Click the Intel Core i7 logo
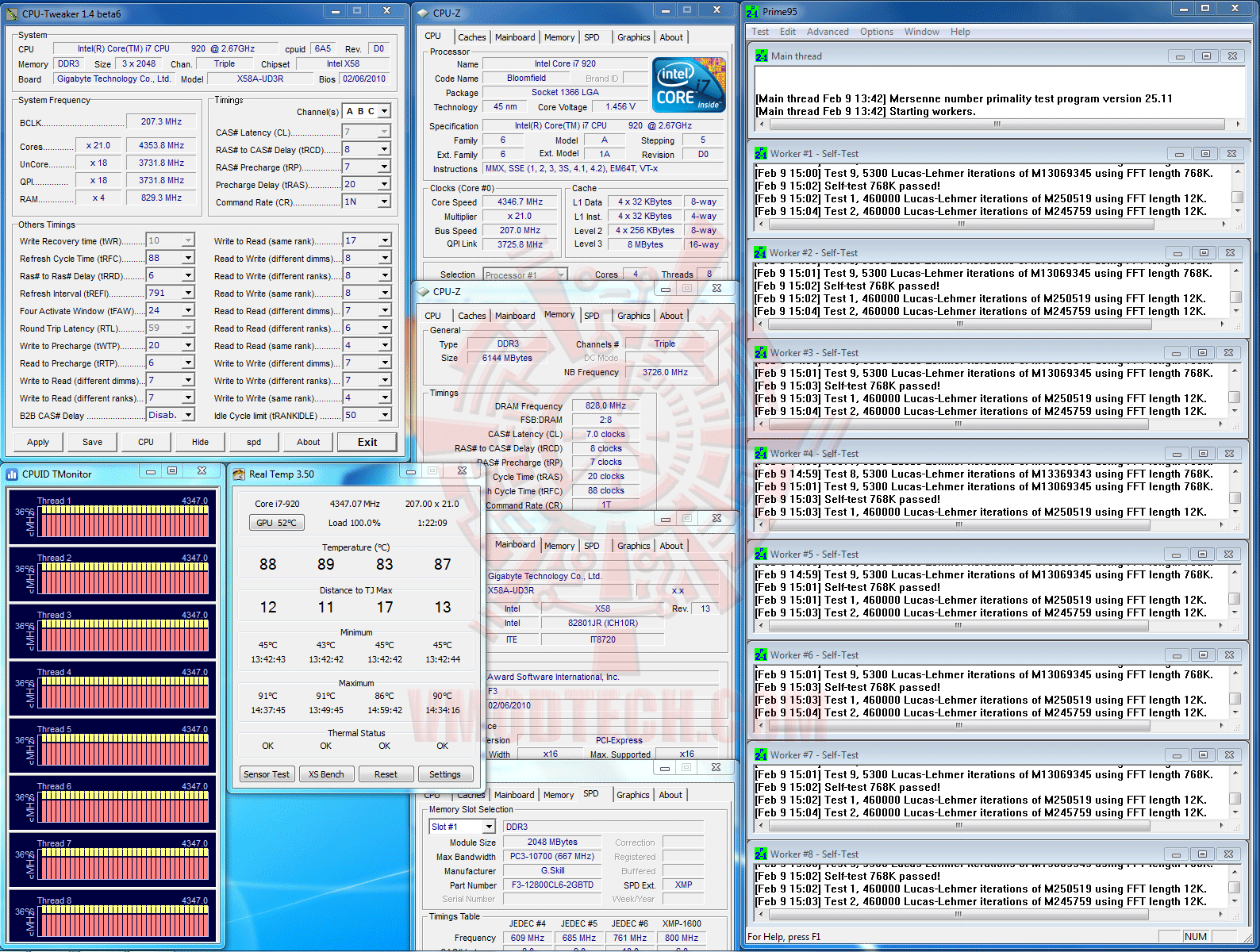Viewport: 1260px width, 952px height. coord(689,85)
